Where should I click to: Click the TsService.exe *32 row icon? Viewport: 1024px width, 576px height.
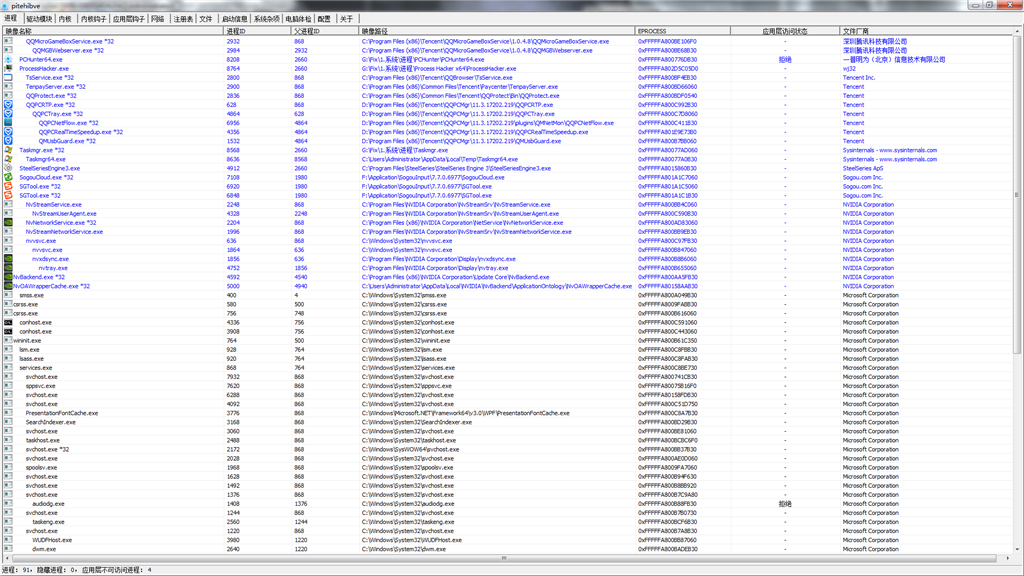[x=8, y=78]
